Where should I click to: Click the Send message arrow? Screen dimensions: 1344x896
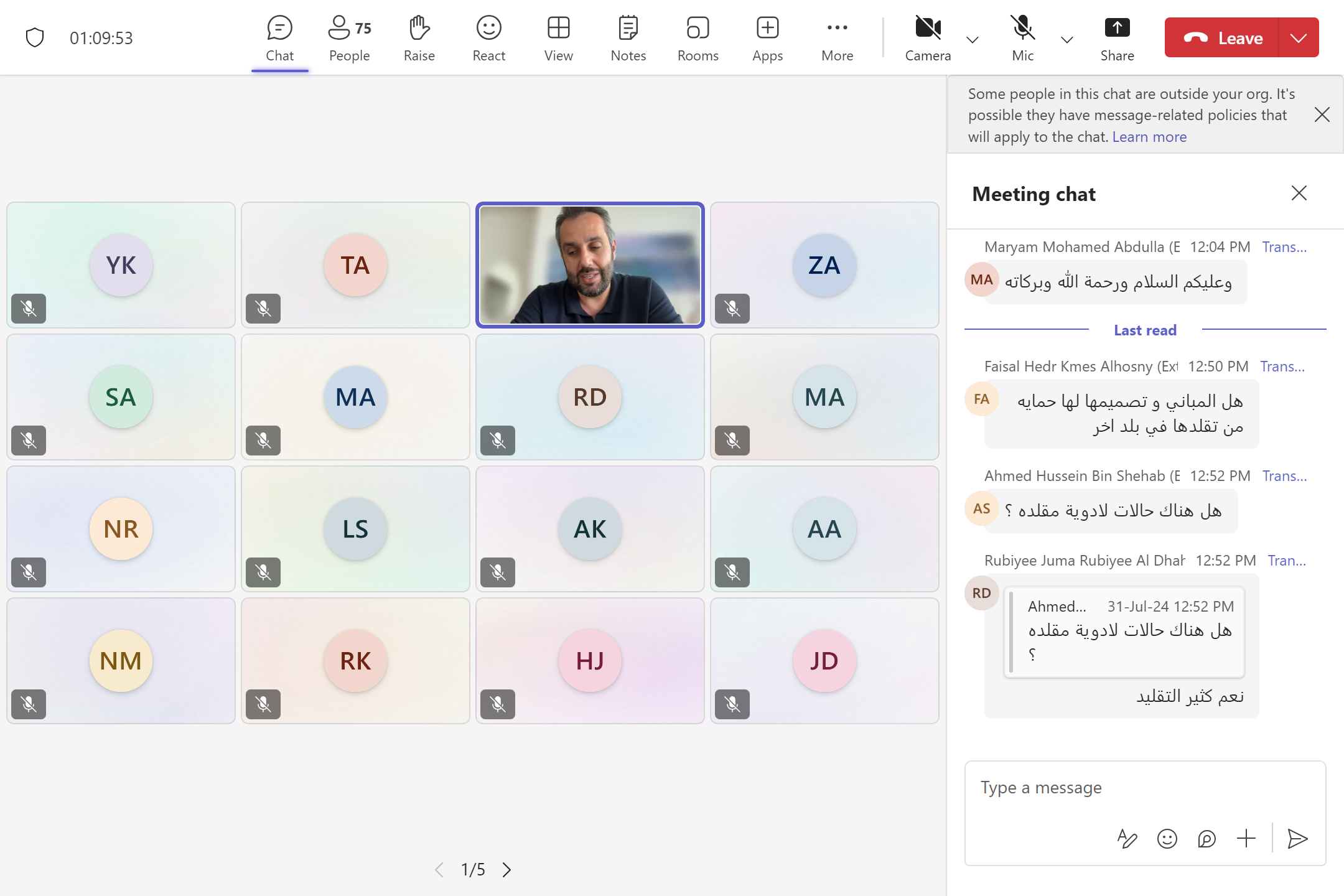click(1297, 839)
